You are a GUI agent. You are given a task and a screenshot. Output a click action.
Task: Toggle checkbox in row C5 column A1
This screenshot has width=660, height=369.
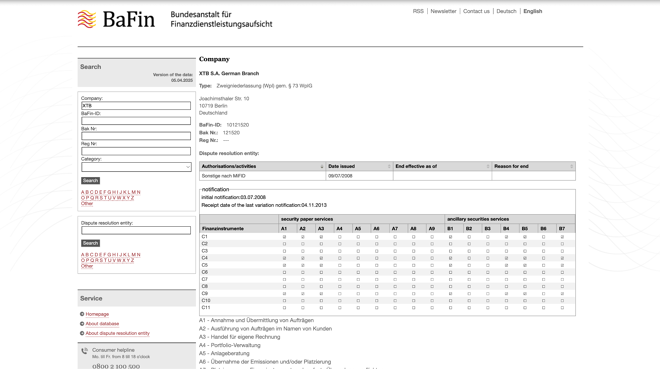point(284,265)
